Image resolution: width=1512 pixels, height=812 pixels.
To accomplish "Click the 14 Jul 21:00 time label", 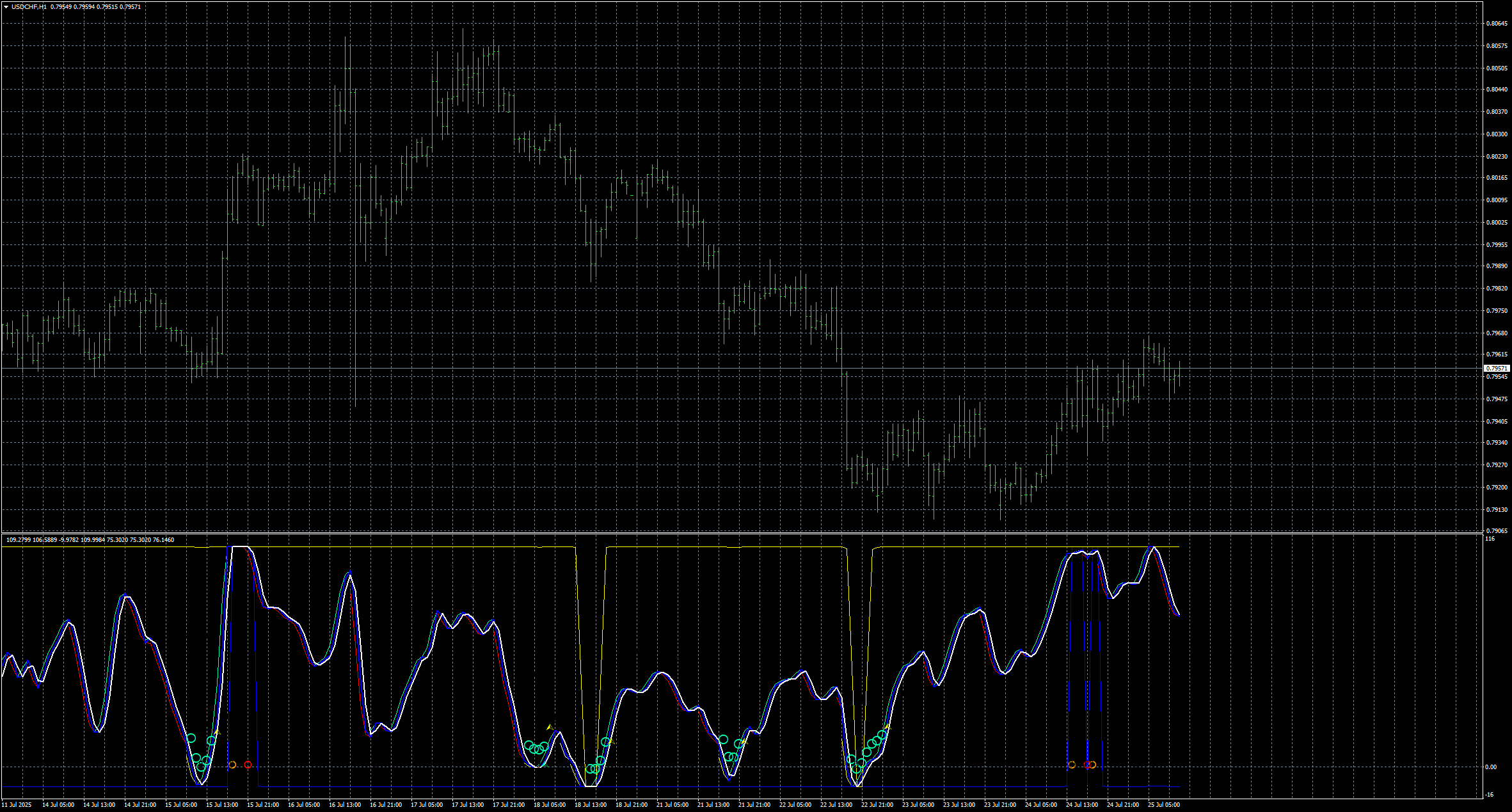I will [140, 805].
